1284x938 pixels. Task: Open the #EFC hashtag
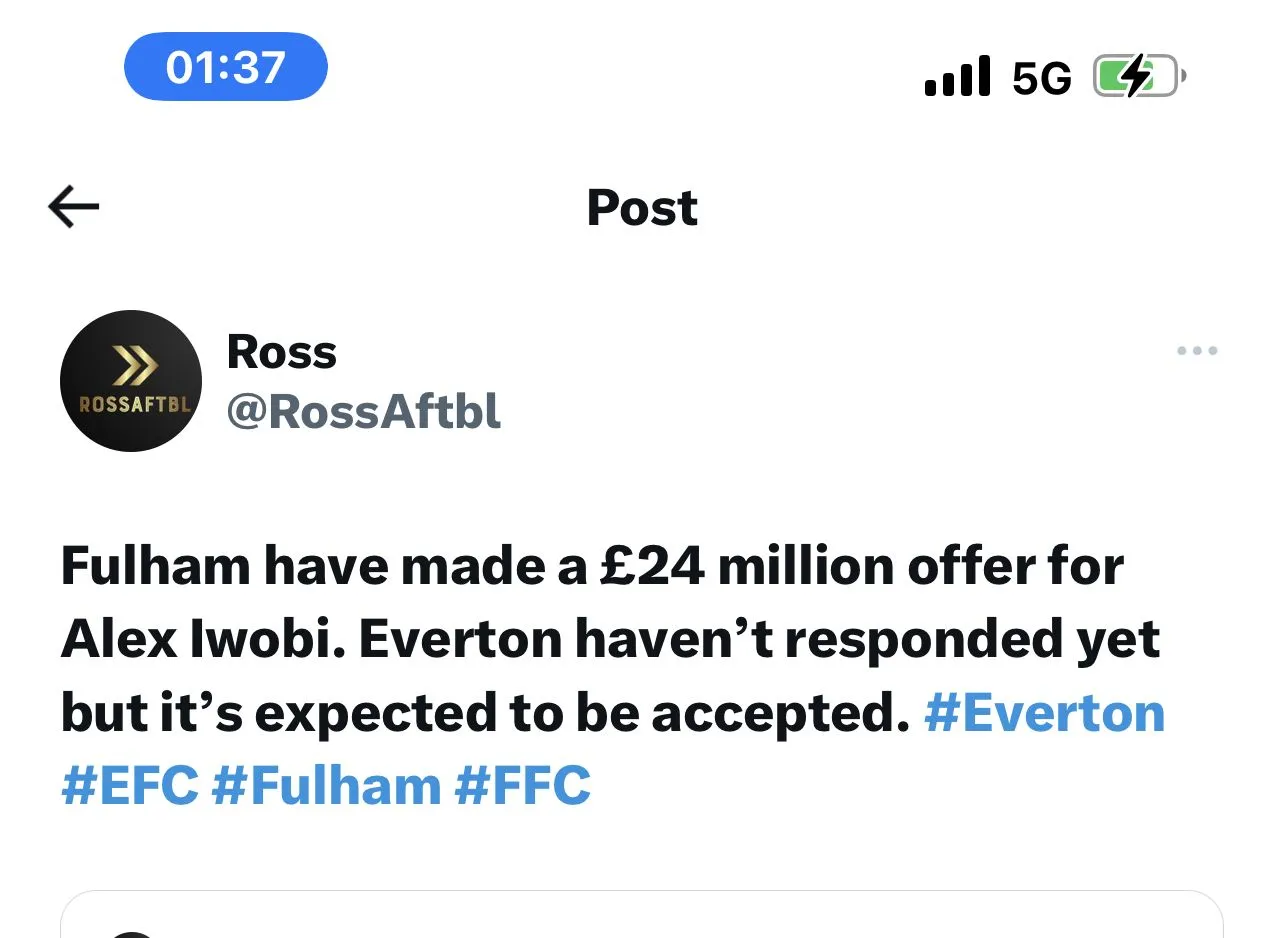point(130,786)
